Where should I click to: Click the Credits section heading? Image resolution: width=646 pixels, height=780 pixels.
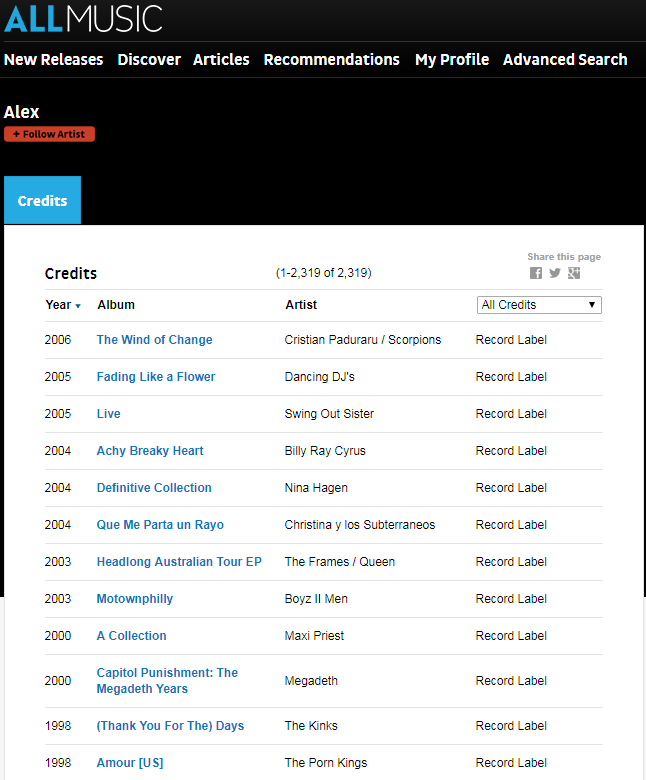click(x=71, y=273)
